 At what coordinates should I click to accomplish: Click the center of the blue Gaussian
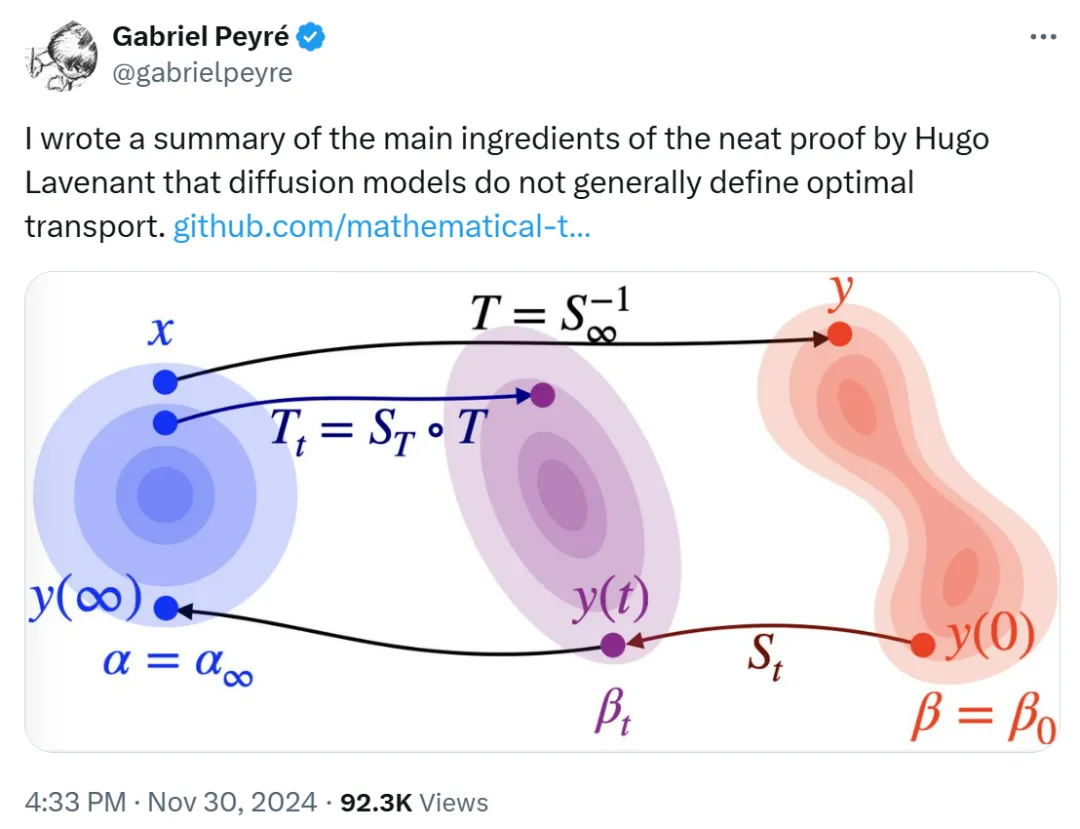pyautogui.click(x=165, y=494)
